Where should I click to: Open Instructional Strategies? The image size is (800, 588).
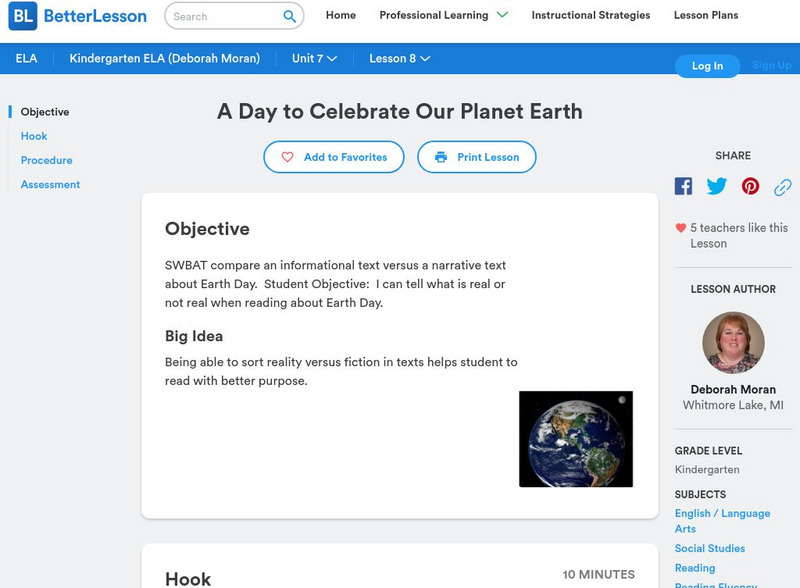[591, 15]
